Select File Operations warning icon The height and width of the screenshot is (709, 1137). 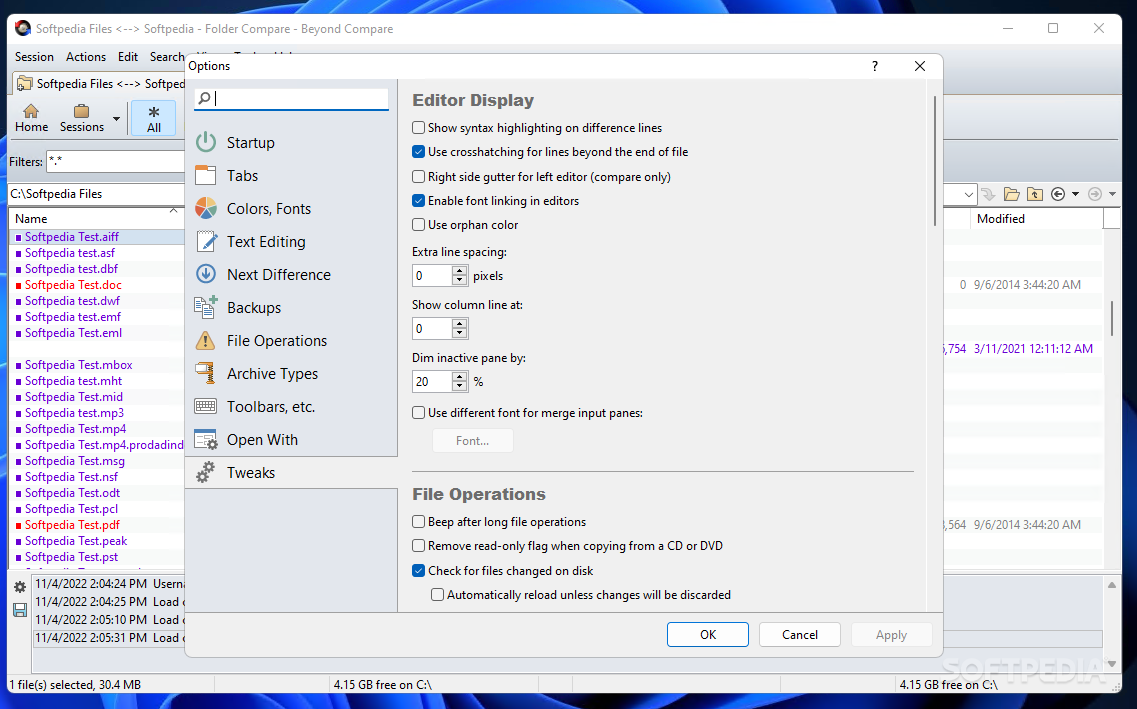(206, 341)
